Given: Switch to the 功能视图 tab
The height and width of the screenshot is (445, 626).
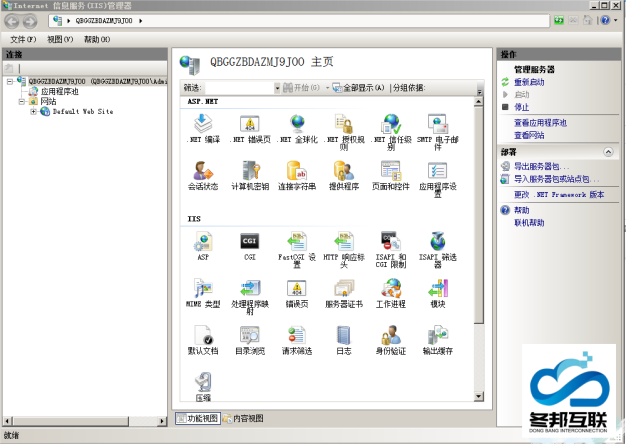Looking at the screenshot, I should pyautogui.click(x=198, y=418).
